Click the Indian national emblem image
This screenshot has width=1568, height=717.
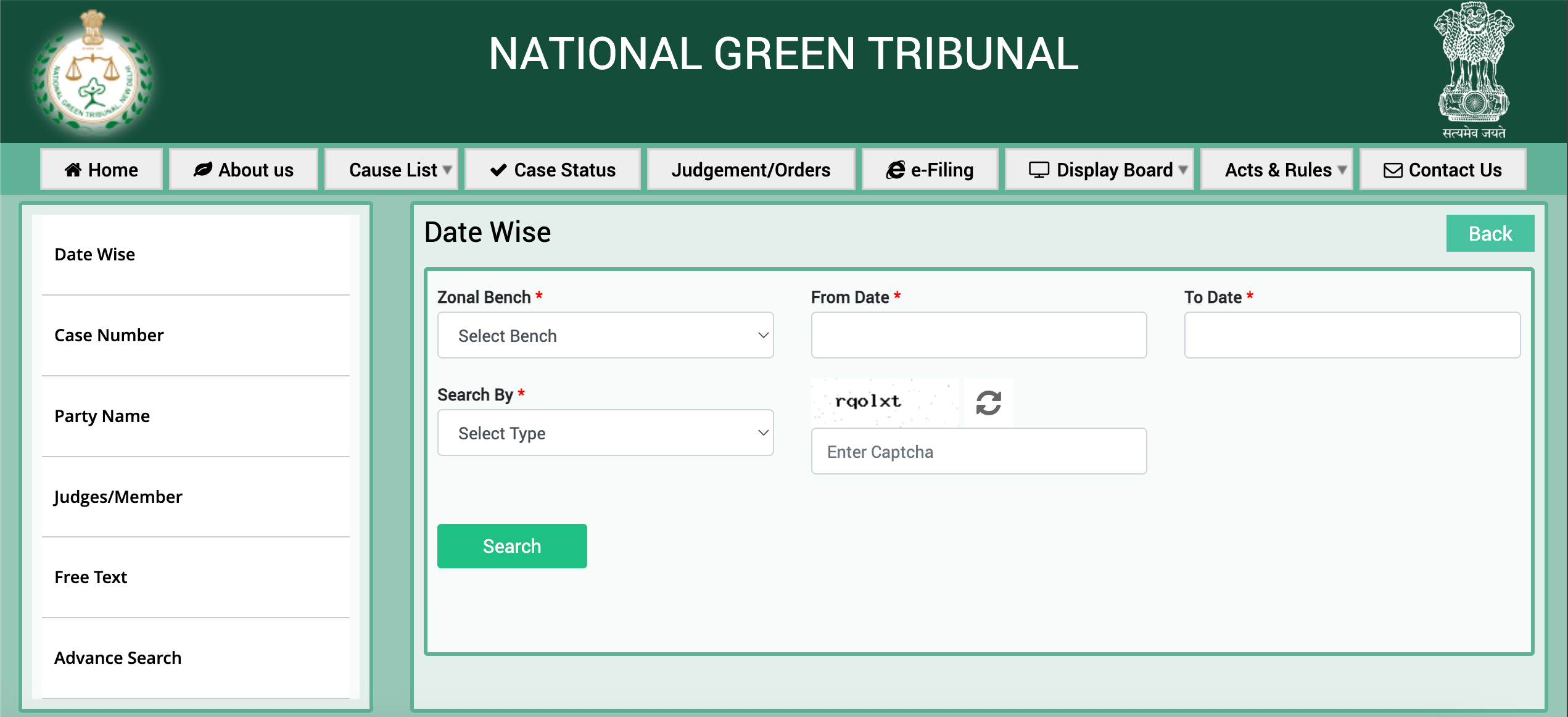(1473, 64)
